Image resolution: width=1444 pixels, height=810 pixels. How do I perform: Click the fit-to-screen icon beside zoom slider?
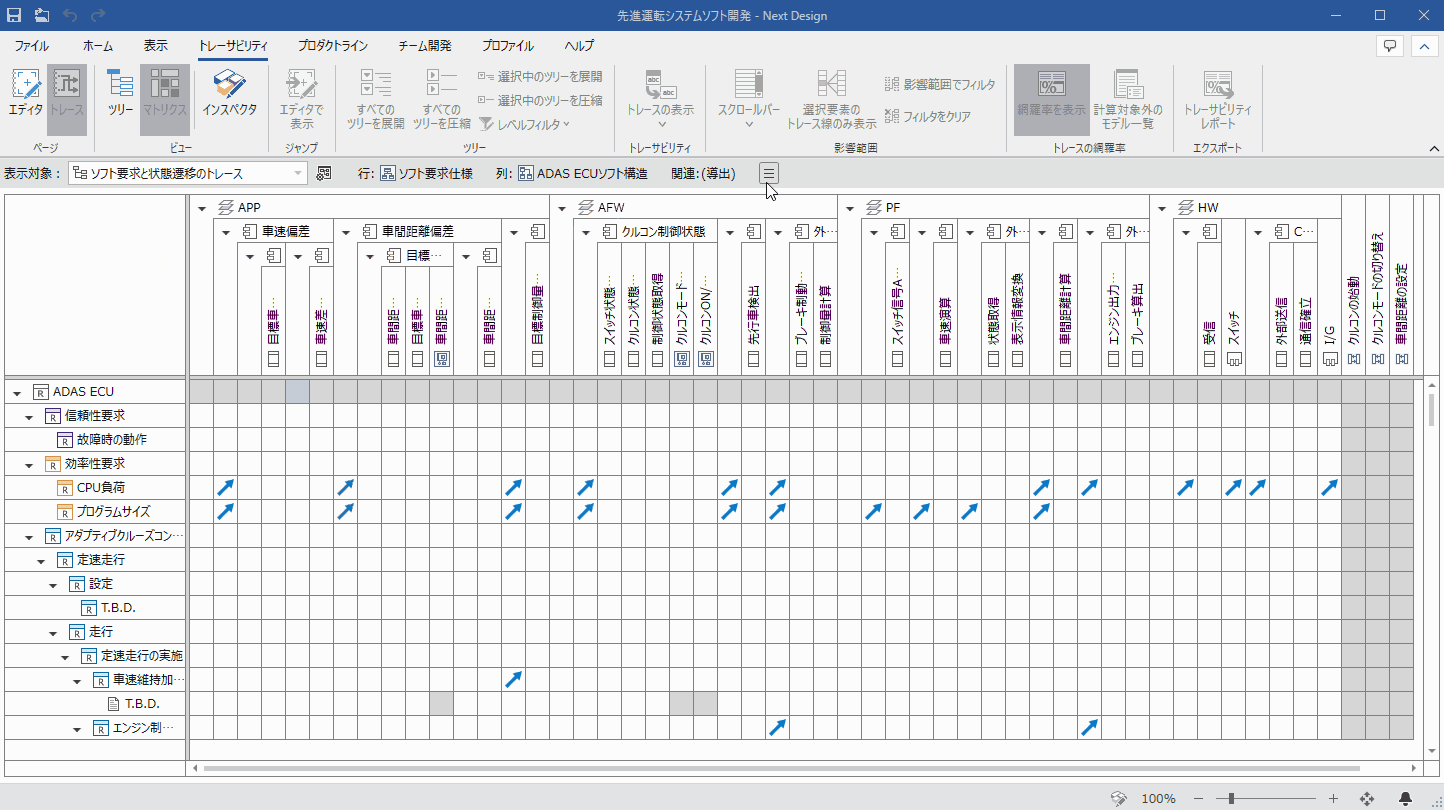pos(1367,798)
